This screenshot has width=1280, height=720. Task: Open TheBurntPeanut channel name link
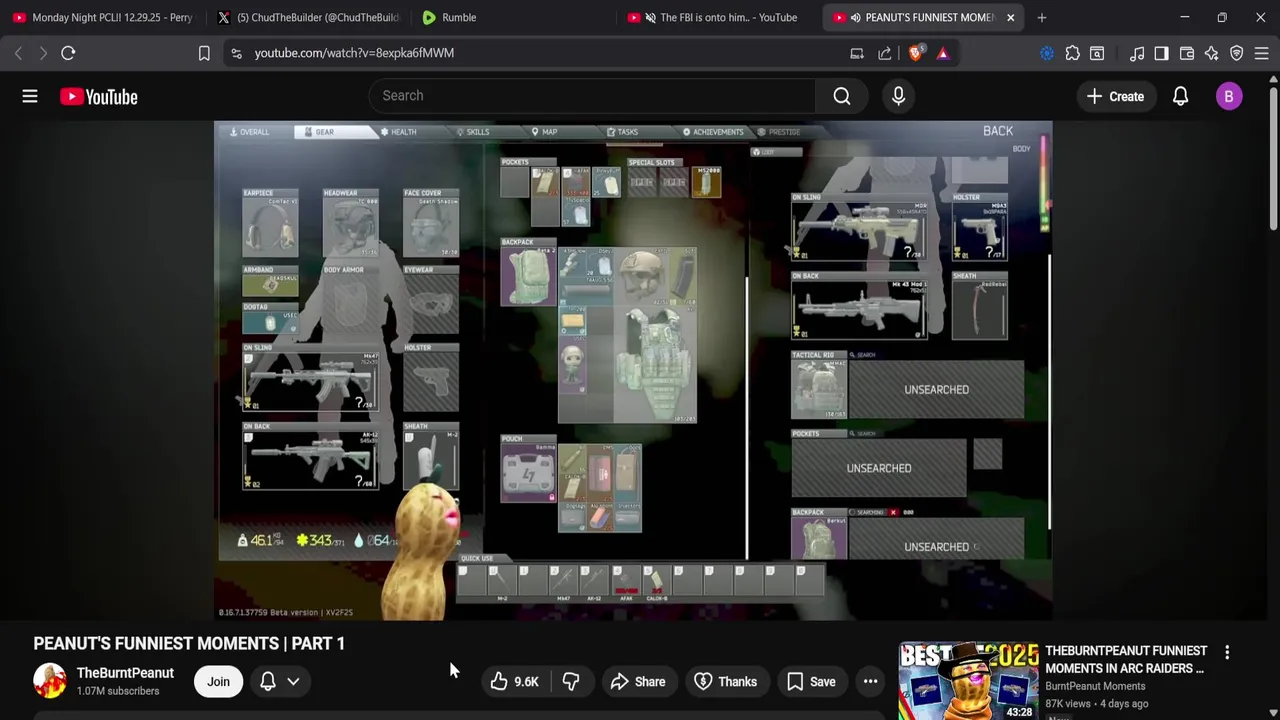point(125,673)
